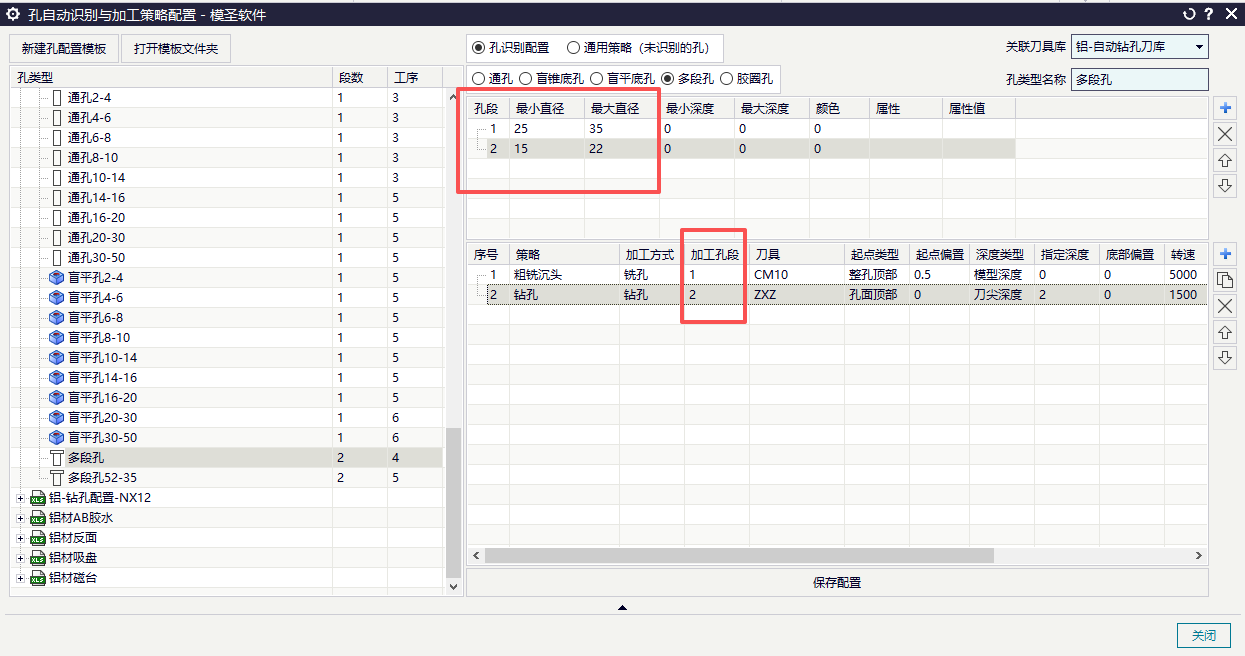The height and width of the screenshot is (656, 1245).
Task: Click the rectangle icon of 通孔2-4
Action: (57, 97)
